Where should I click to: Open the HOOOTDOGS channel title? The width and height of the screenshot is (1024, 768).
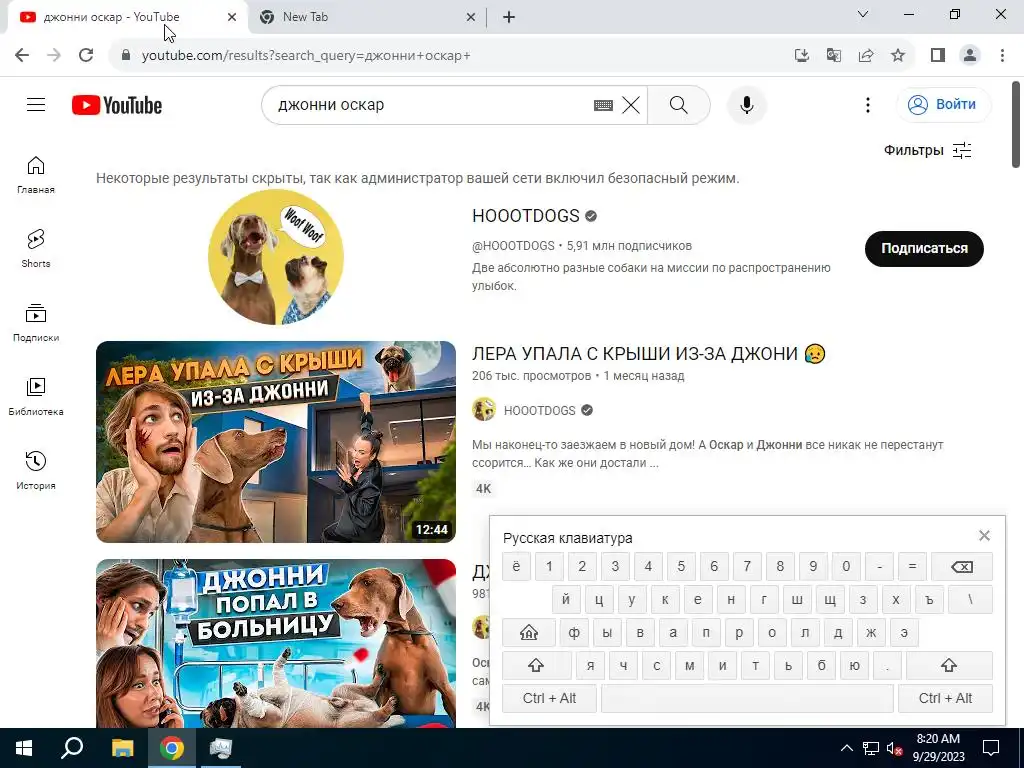click(x=526, y=216)
